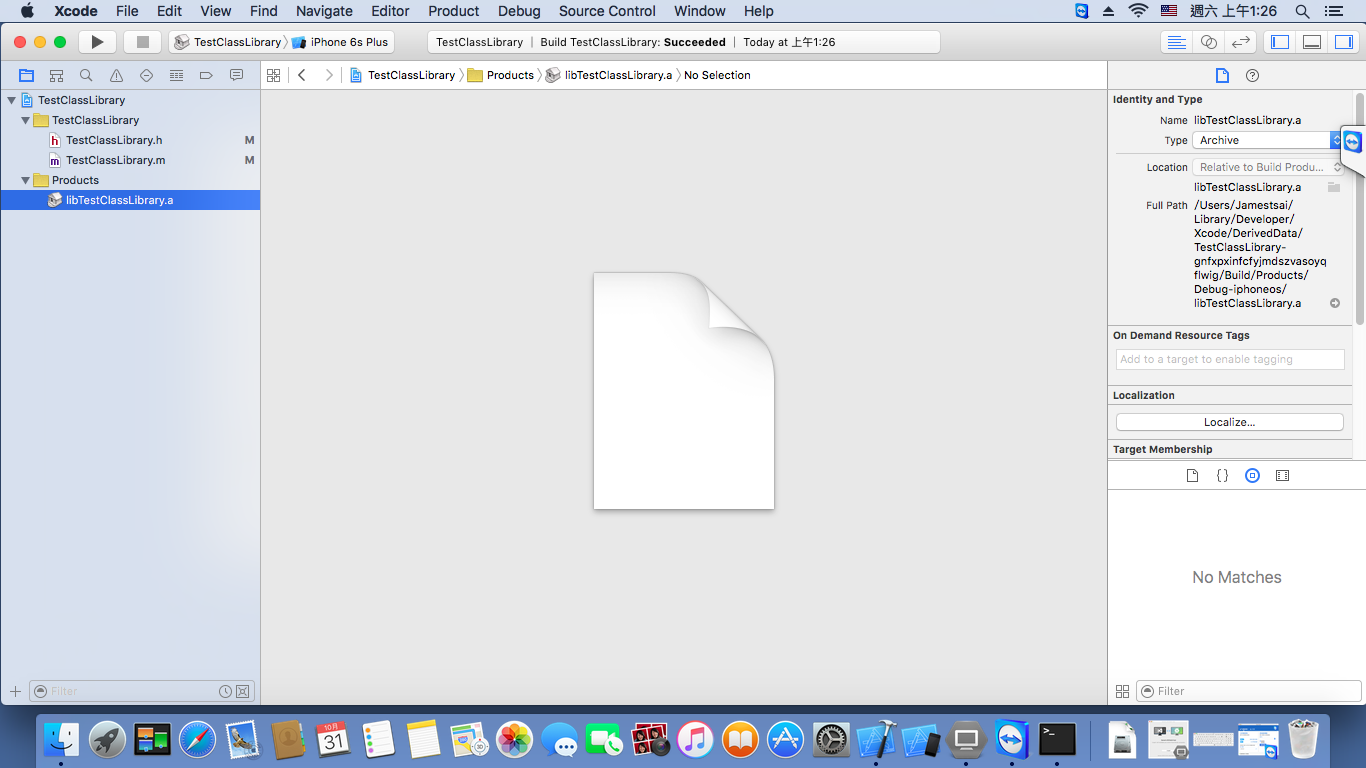Open Safari from the Dock
The height and width of the screenshot is (768, 1366).
[197, 739]
